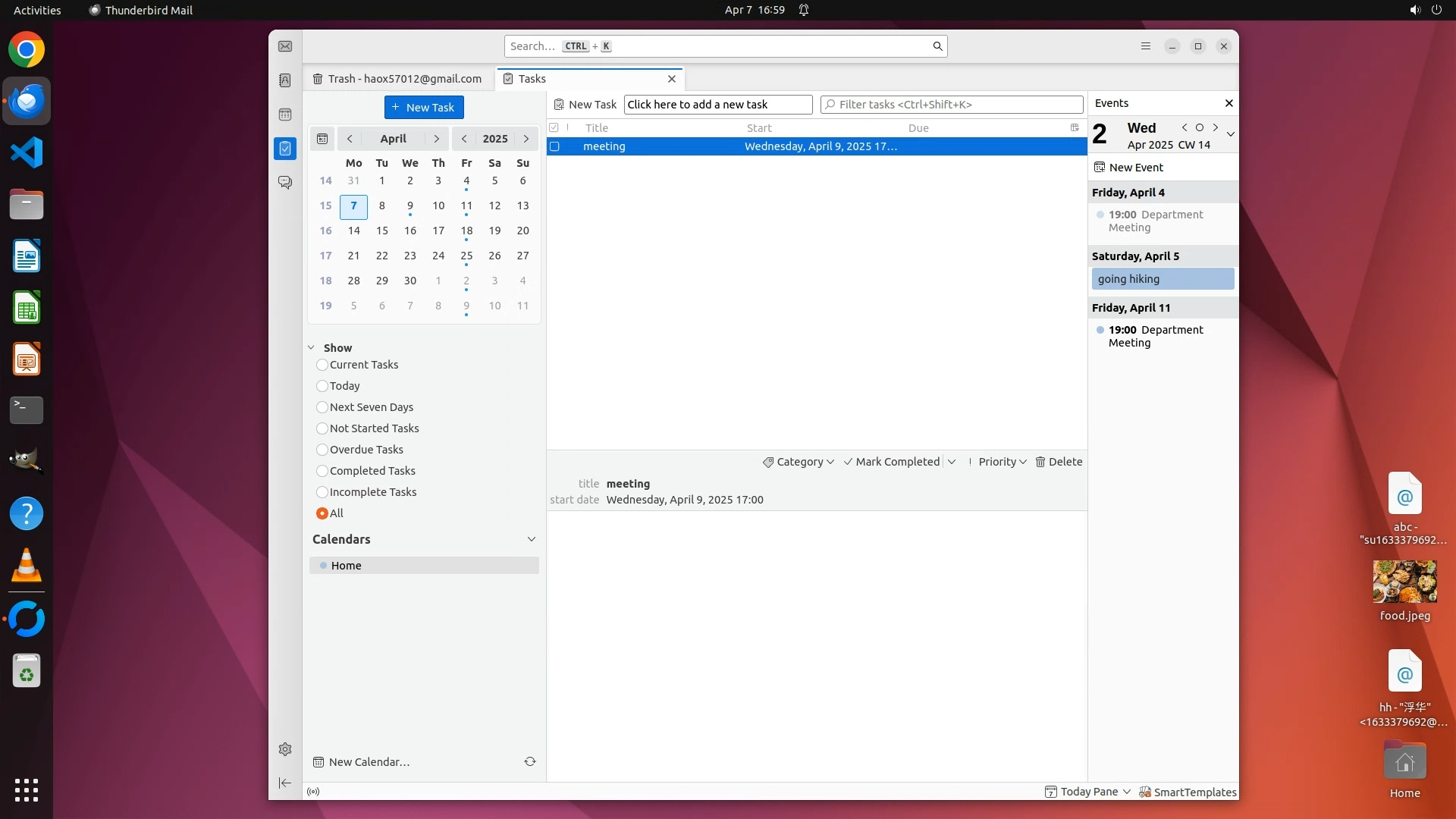Click the Delete task button
The image size is (1456, 819).
[x=1059, y=462]
